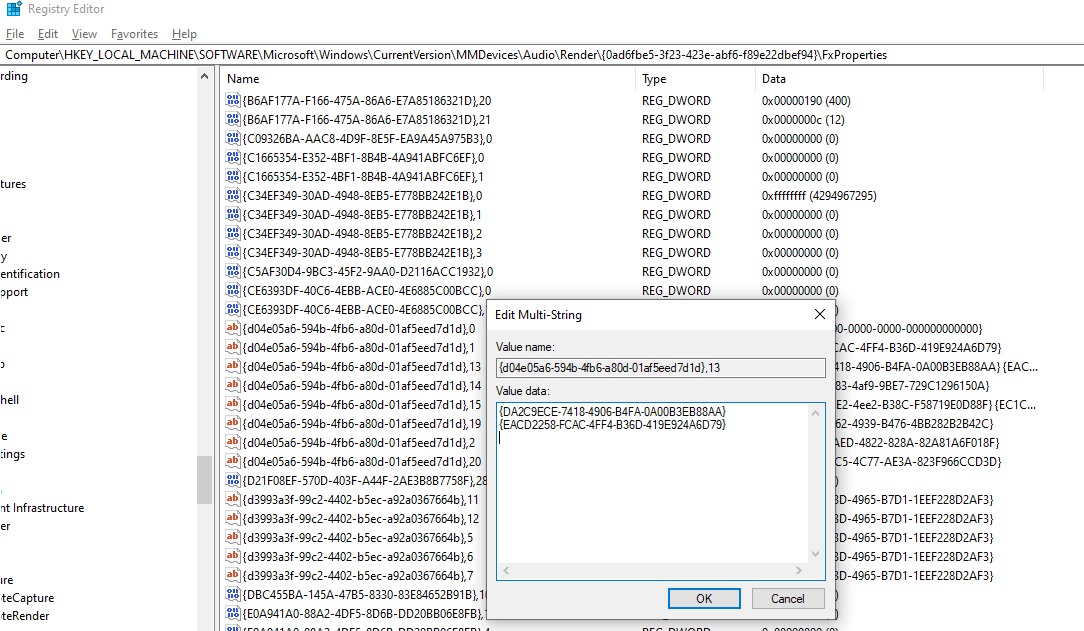
Task: Click Value data scrollbar up arrow
Action: pos(816,413)
